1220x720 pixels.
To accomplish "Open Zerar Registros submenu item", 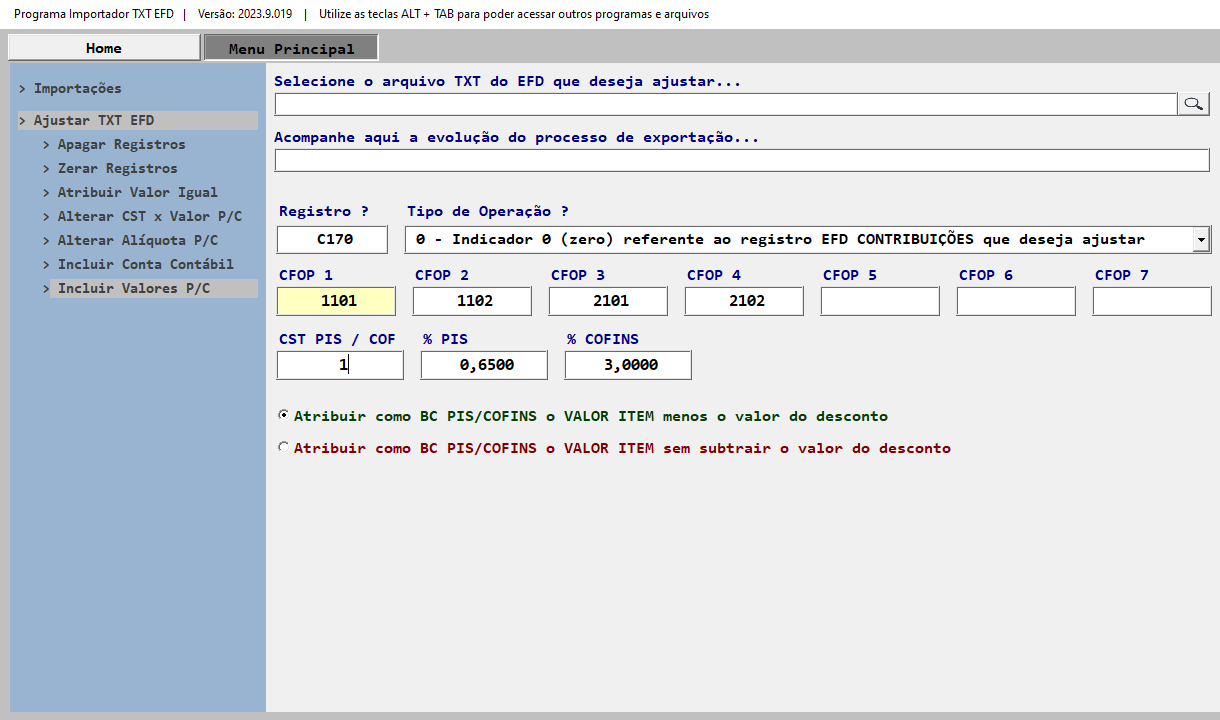I will point(117,168).
